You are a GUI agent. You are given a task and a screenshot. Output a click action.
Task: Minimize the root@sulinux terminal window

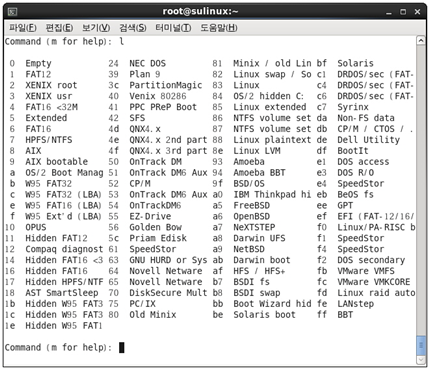[389, 12]
